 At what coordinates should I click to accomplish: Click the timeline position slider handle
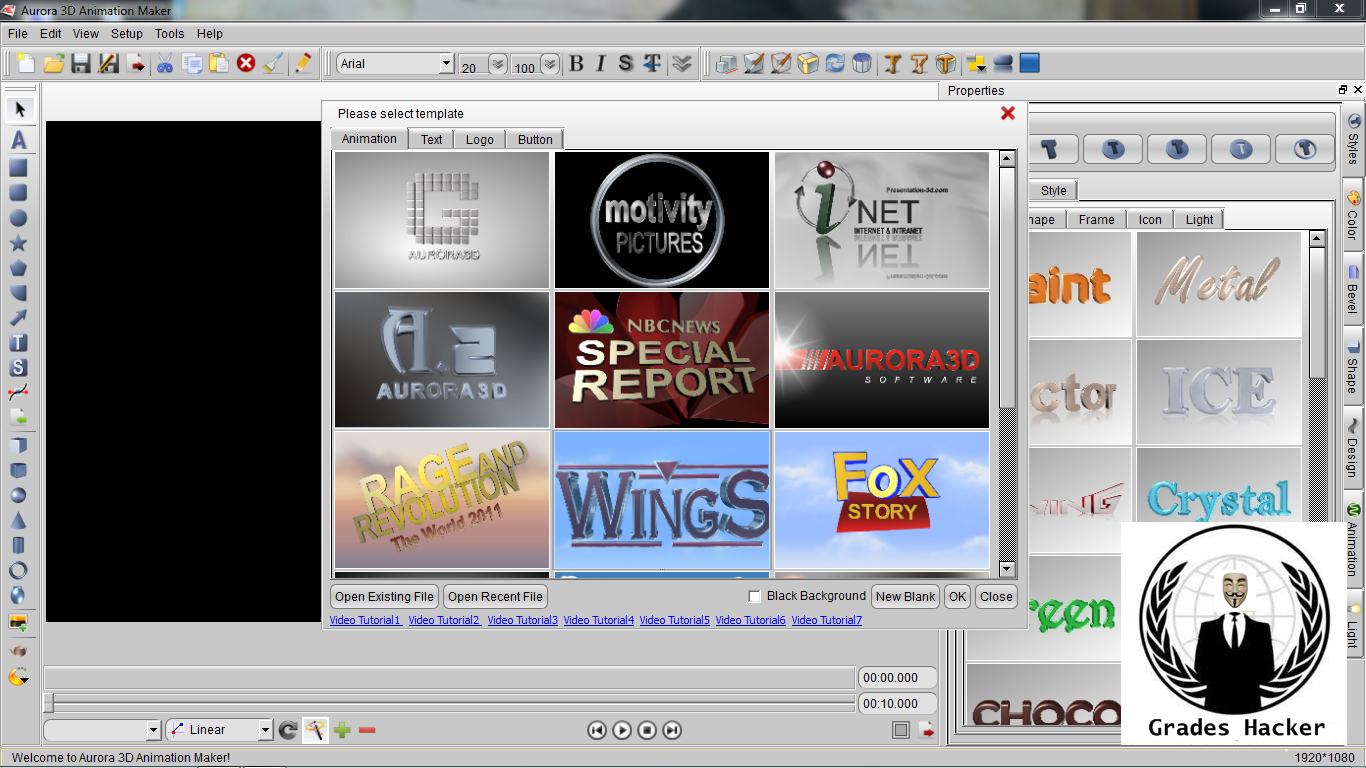tap(49, 703)
